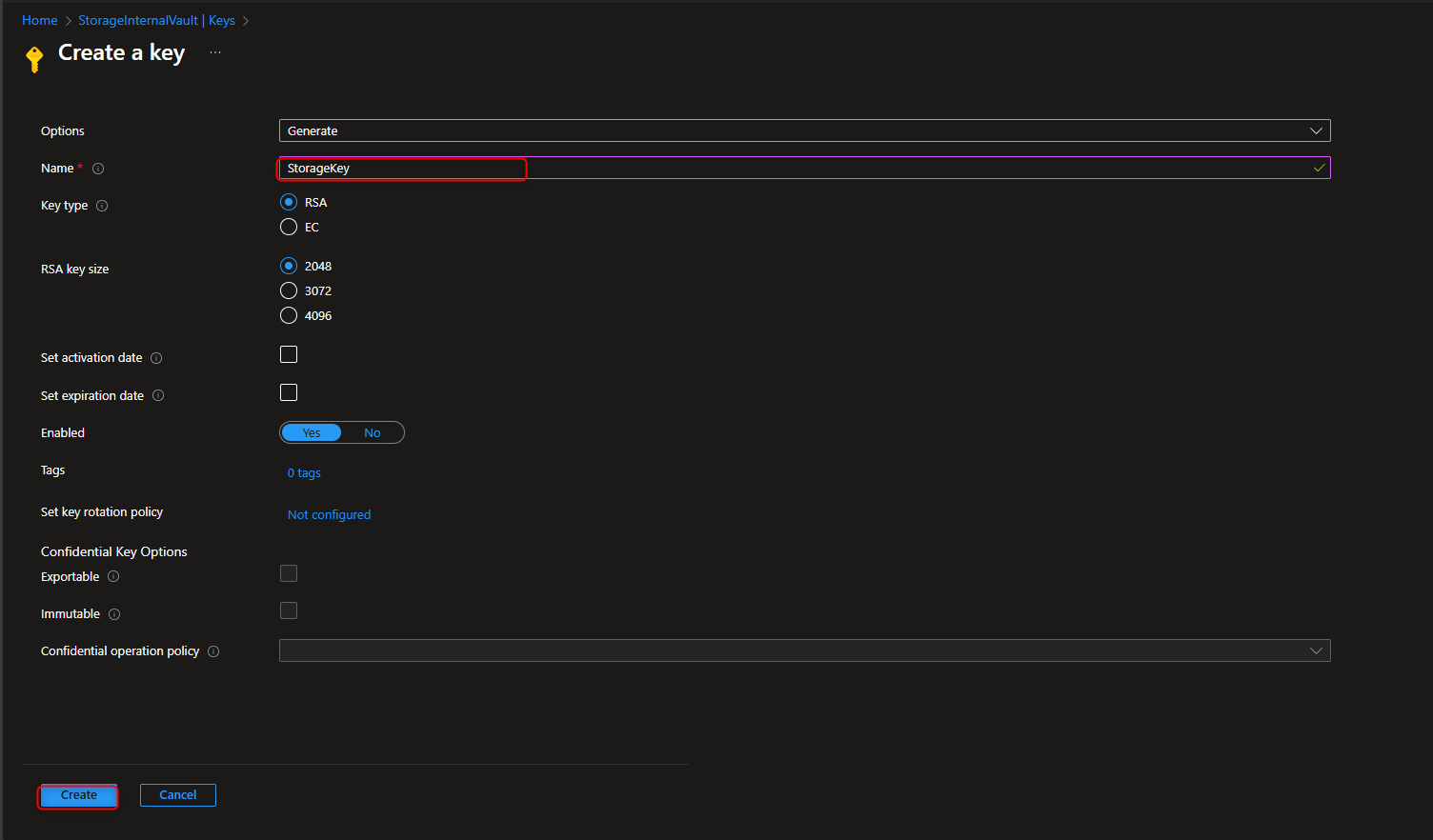Screen dimensions: 1433x840
Task: Click the Key type info icon
Action: point(101,205)
